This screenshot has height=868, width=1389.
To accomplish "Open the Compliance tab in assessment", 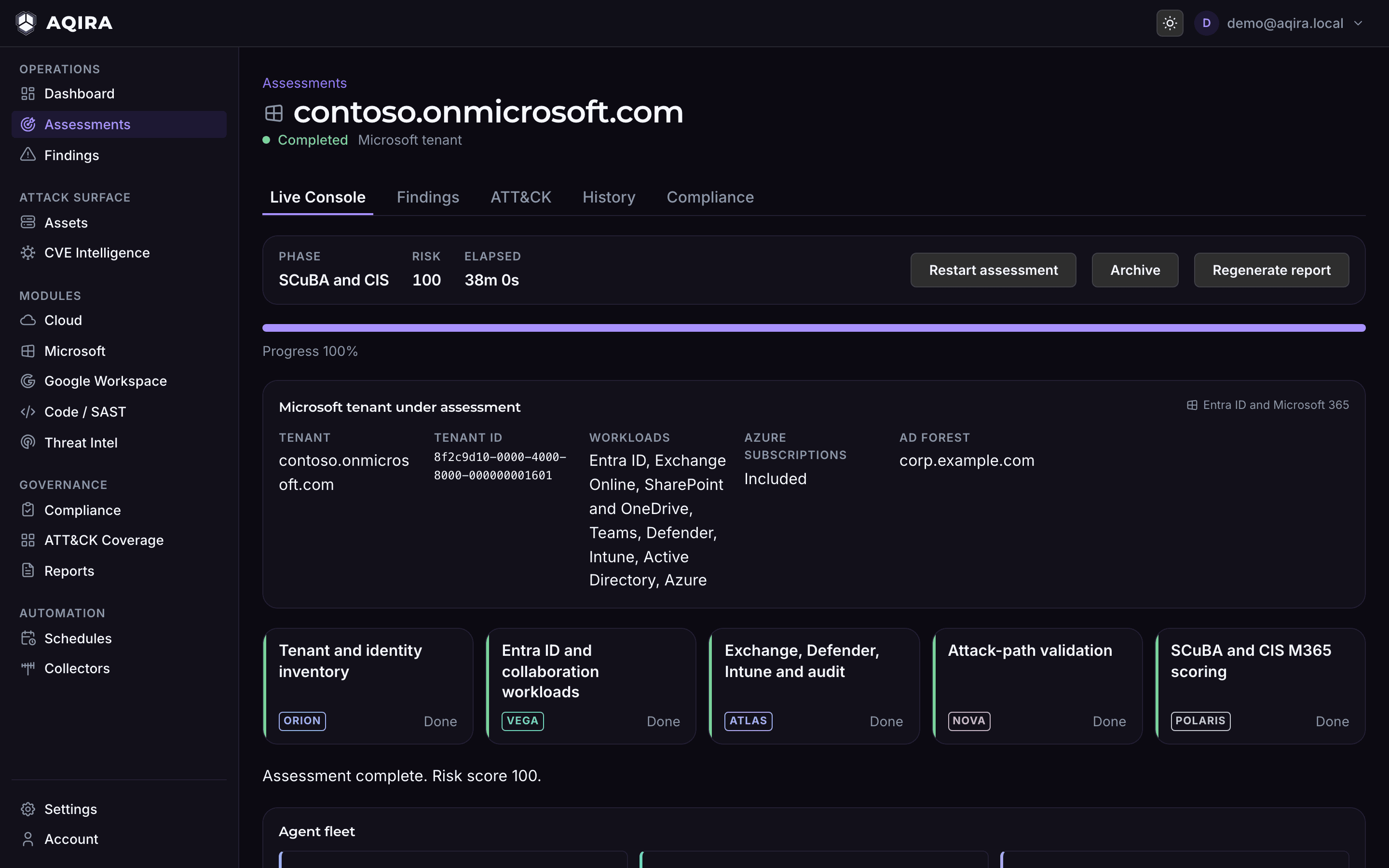I will click(710, 198).
